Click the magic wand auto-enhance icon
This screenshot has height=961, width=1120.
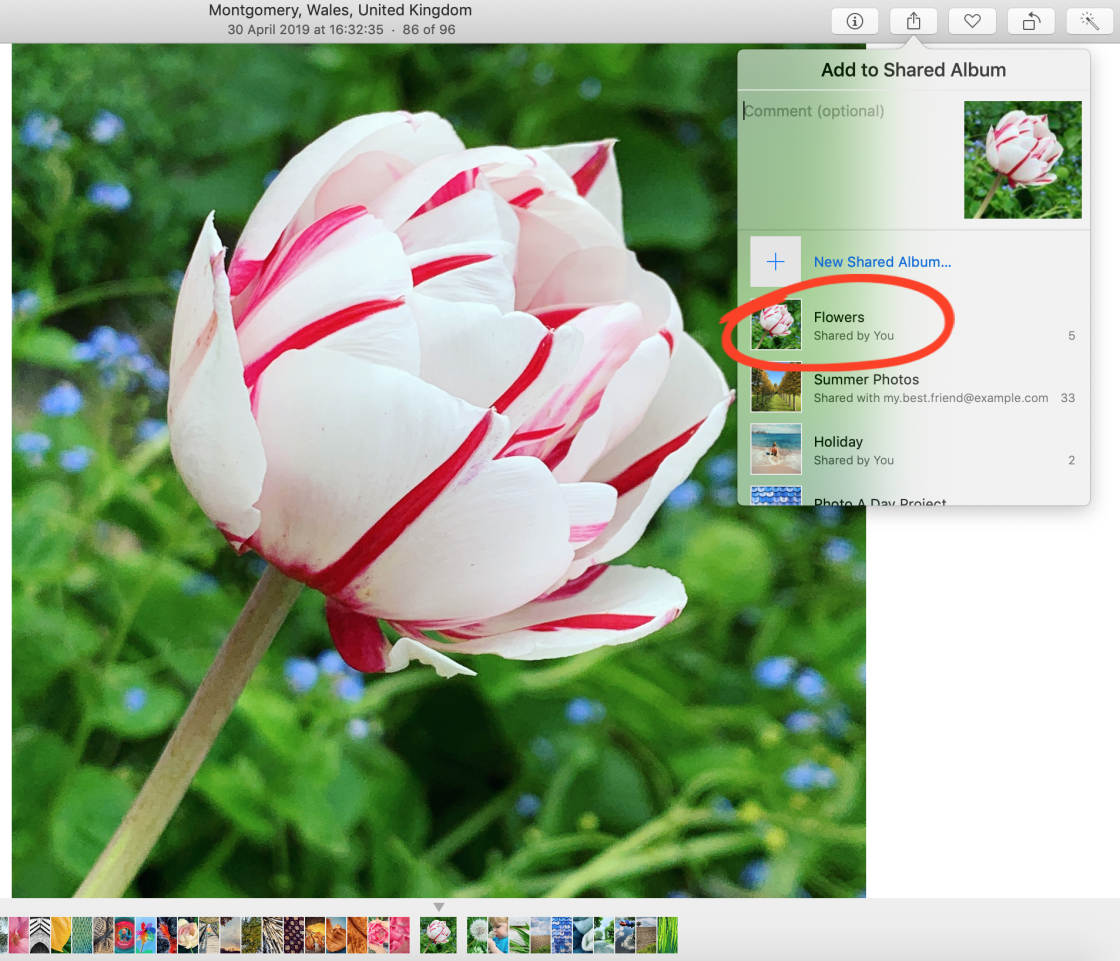[x=1089, y=21]
